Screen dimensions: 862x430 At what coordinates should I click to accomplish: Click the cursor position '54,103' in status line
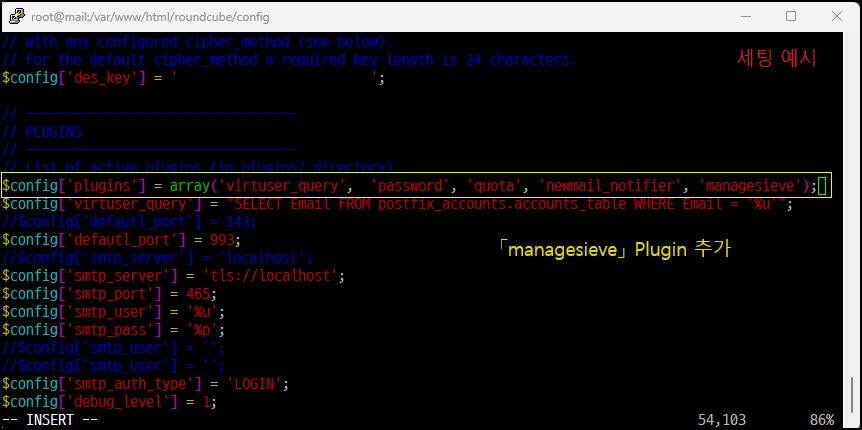point(722,420)
